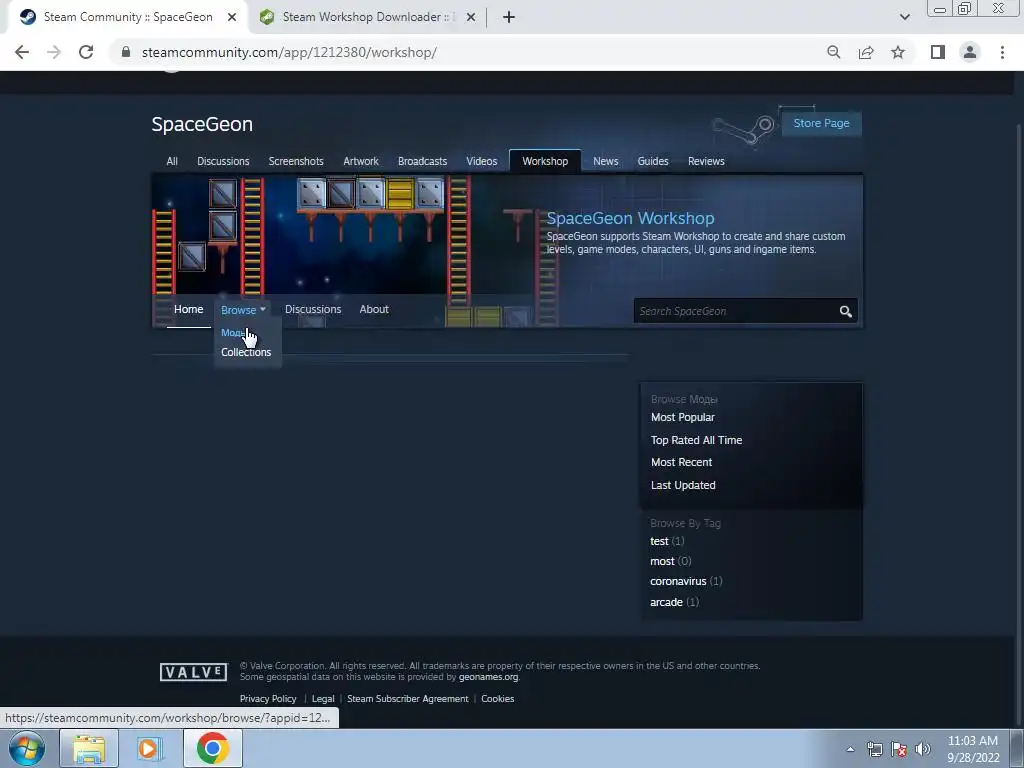Click the Valve logo in footer

pos(193,672)
